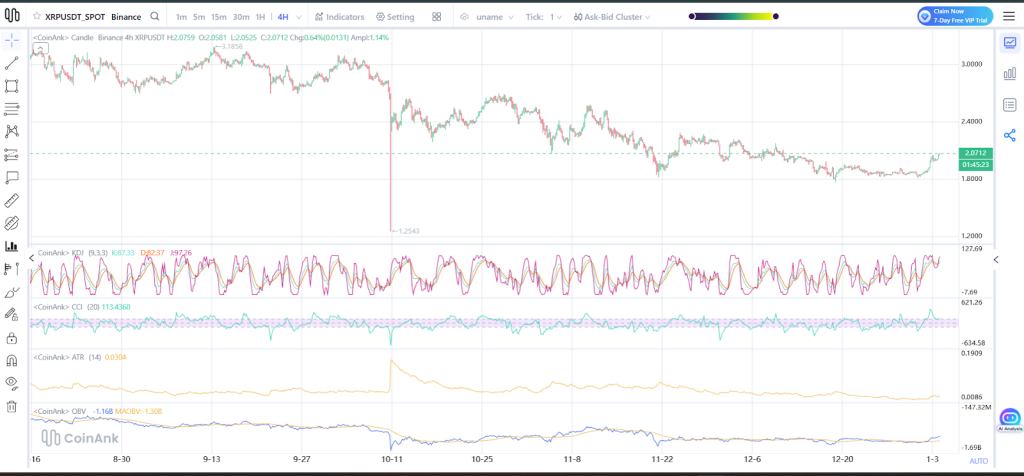Select the bar chart volume tool
The width and height of the screenshot is (1024, 476).
(x=11, y=246)
